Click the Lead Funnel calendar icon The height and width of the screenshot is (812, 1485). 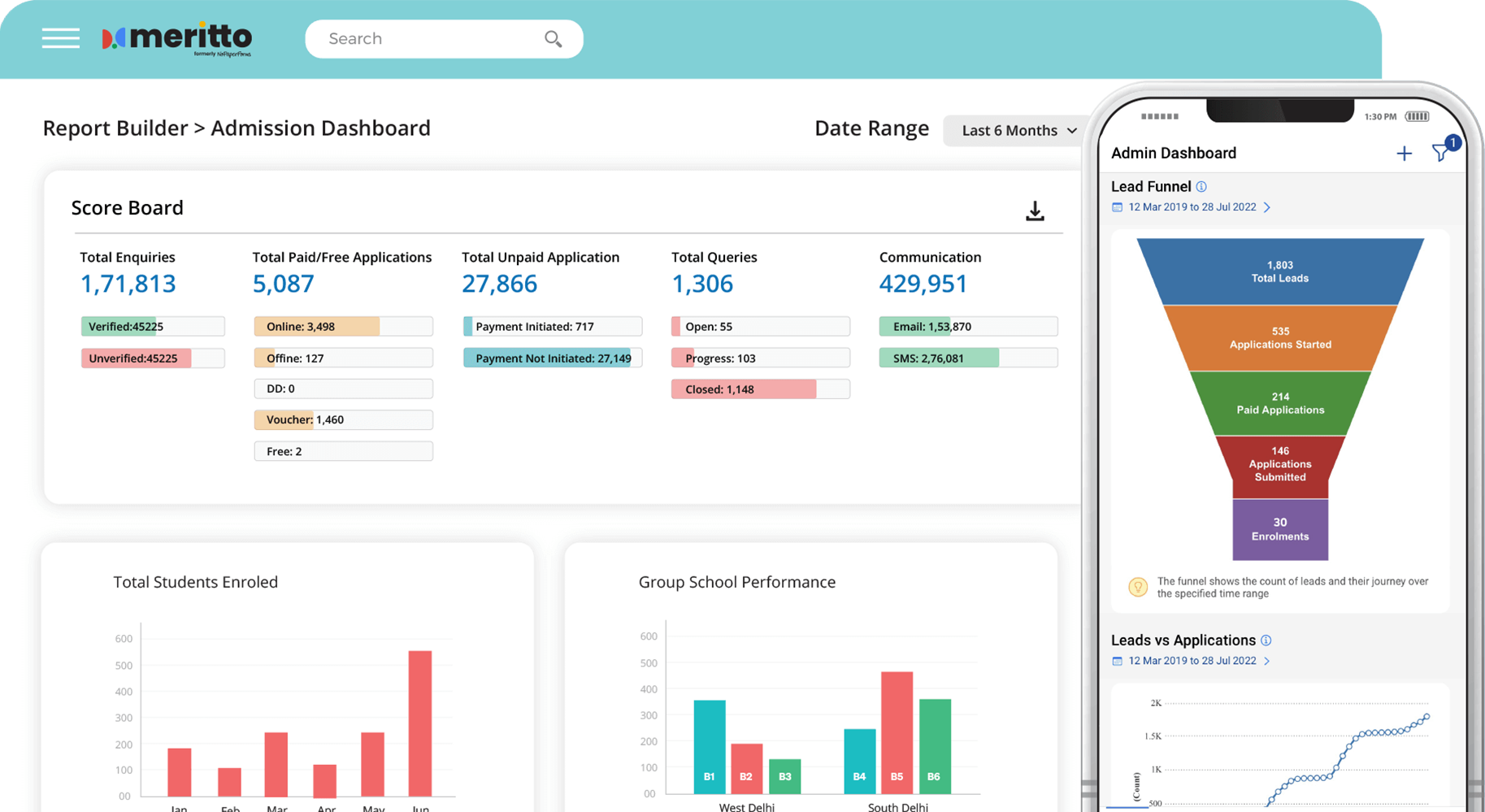tap(1117, 207)
